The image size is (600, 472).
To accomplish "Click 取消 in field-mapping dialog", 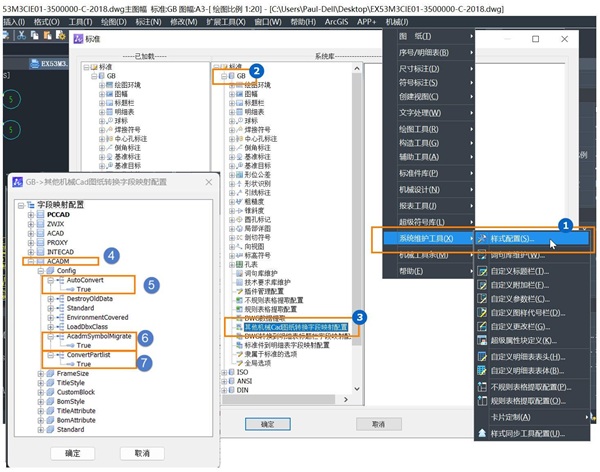I will coord(142,454).
